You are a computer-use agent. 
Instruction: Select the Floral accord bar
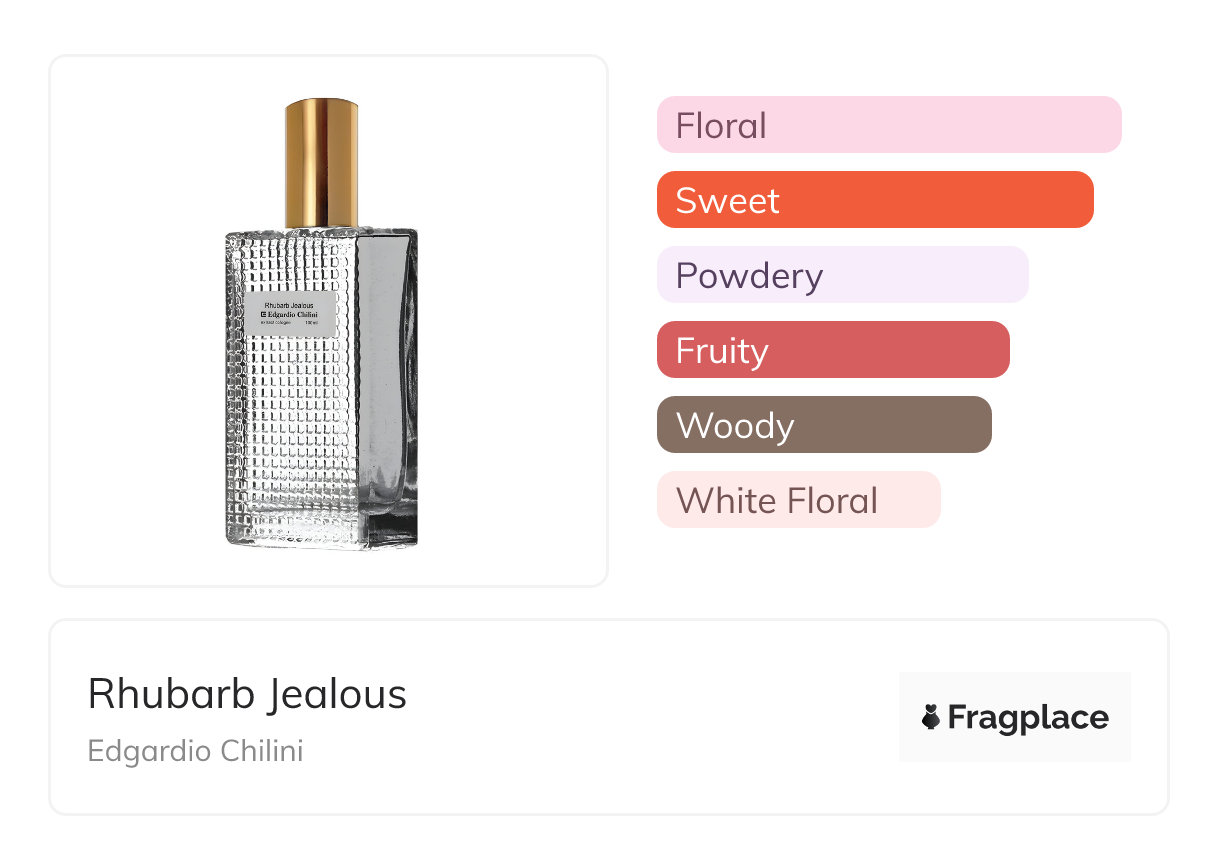click(x=888, y=125)
